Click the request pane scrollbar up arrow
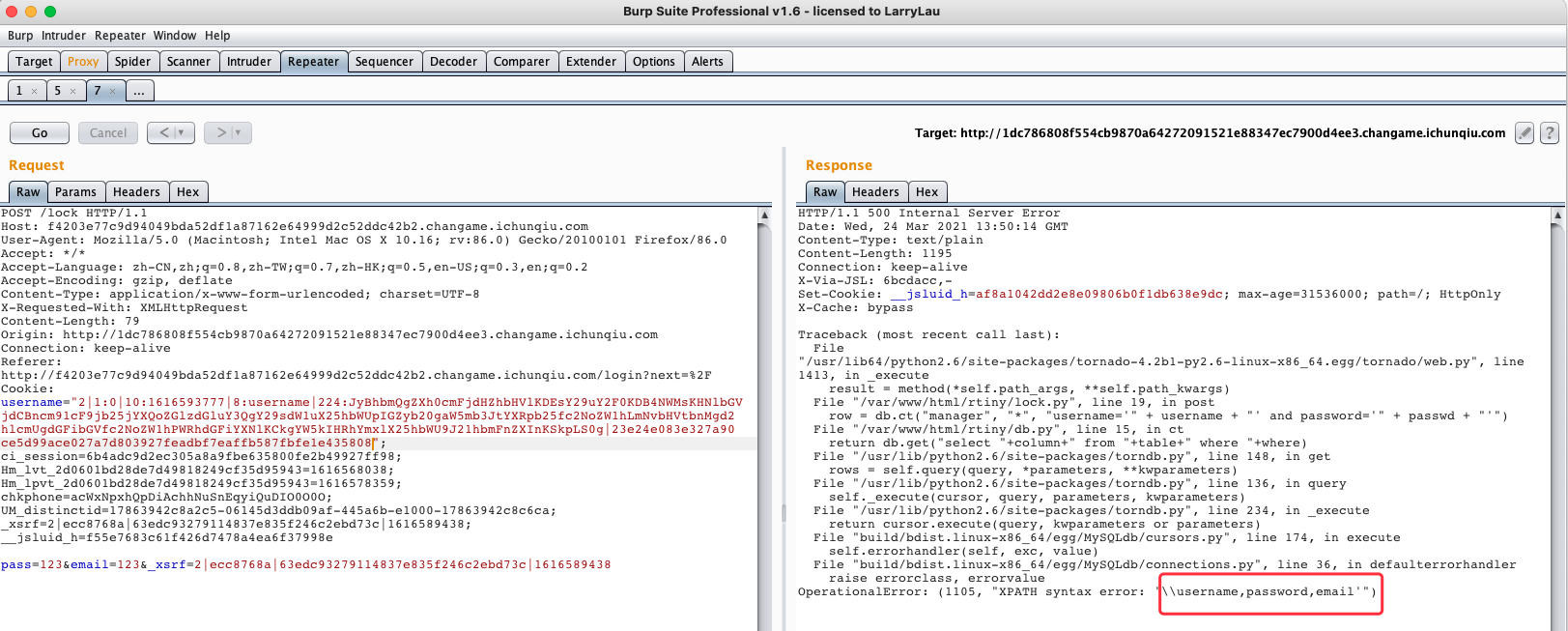Image resolution: width=1568 pixels, height=631 pixels. click(765, 215)
